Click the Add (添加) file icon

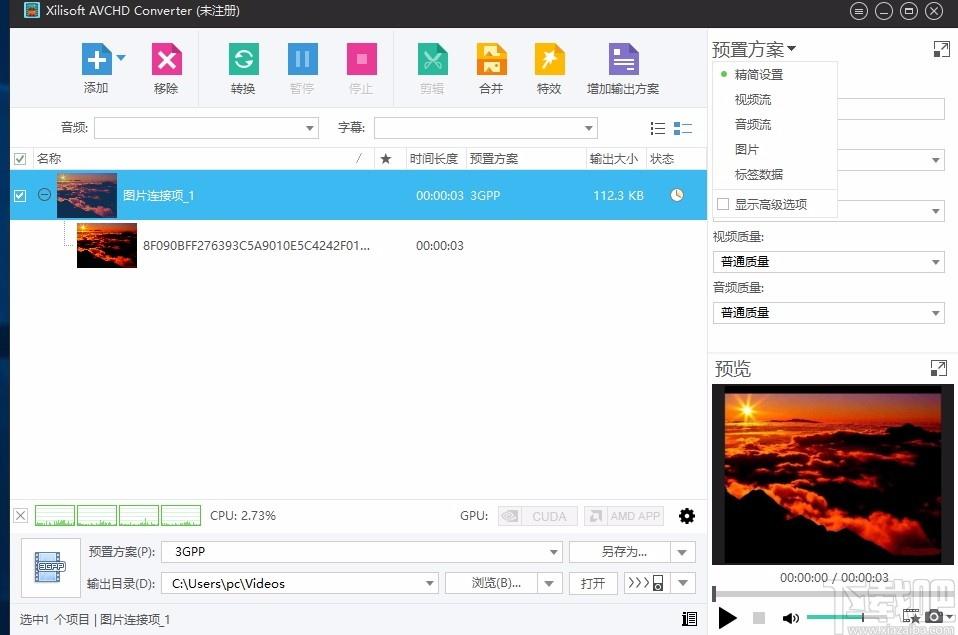[97, 59]
